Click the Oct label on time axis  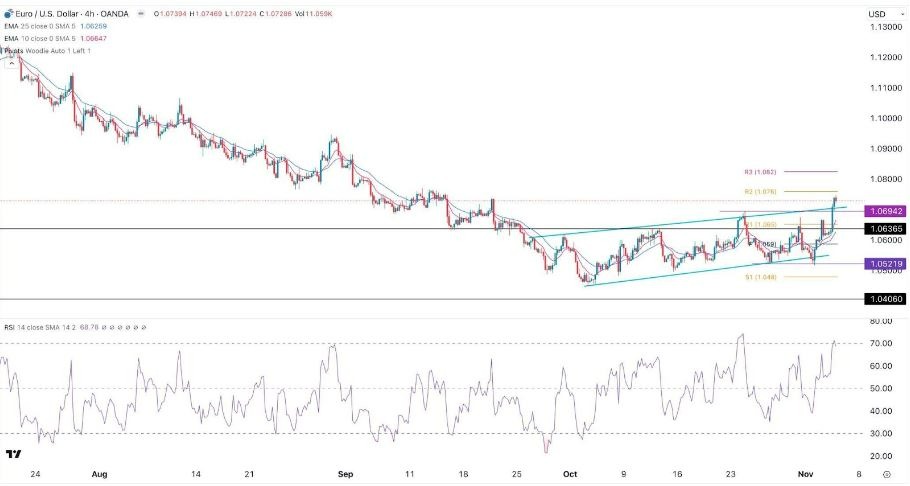pos(570,474)
